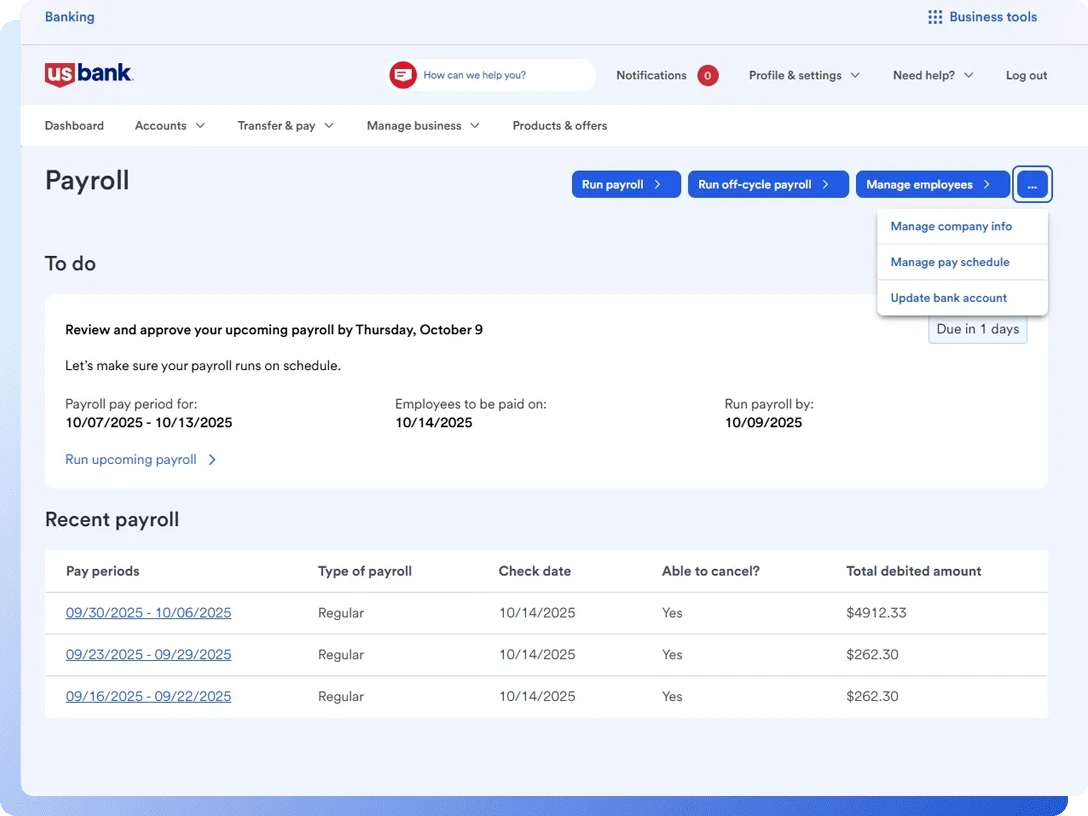Select Update bank account option
The image size is (1088, 816).
click(x=948, y=298)
